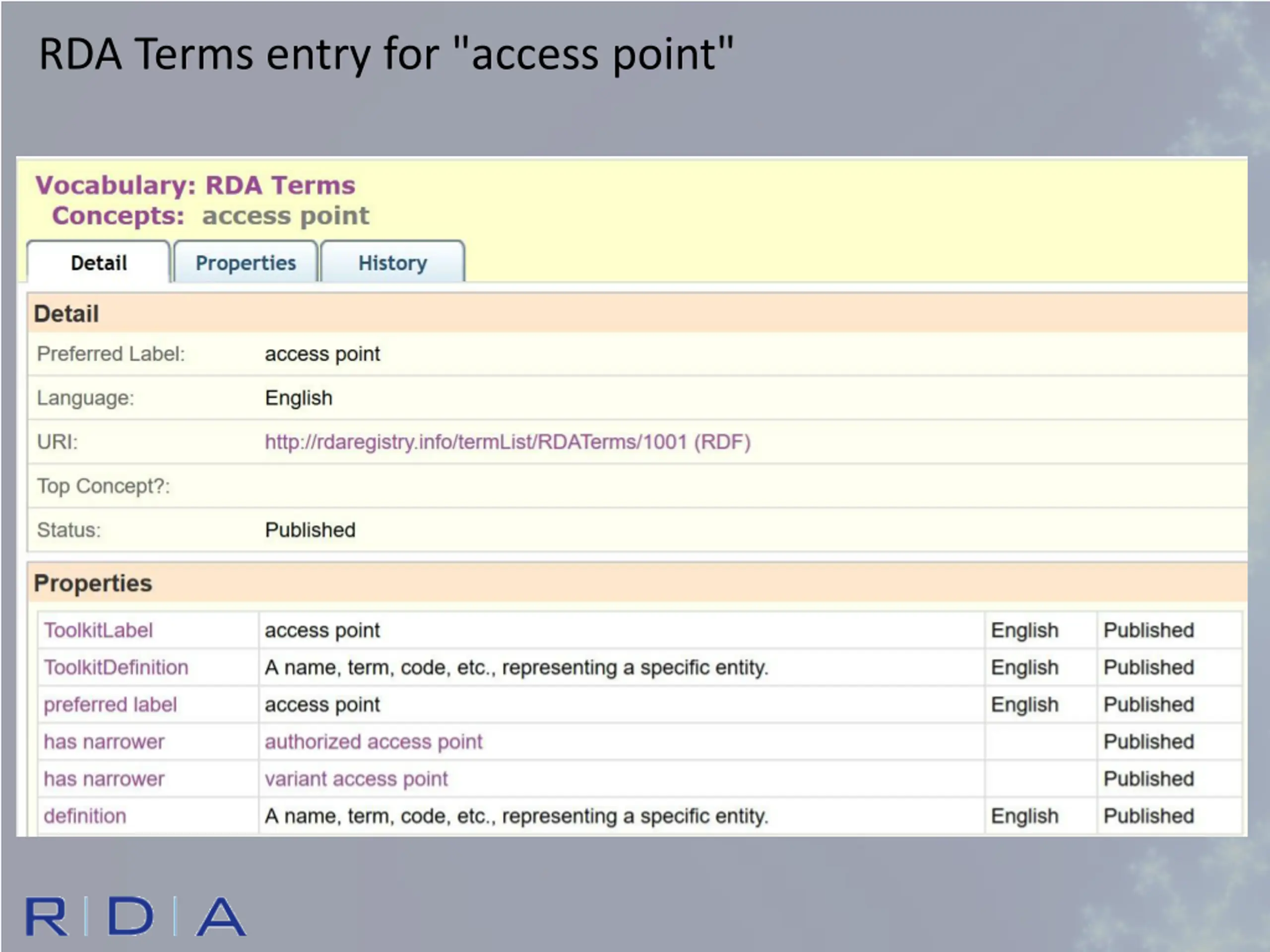Select the 'Language:' field label

pyautogui.click(x=85, y=398)
